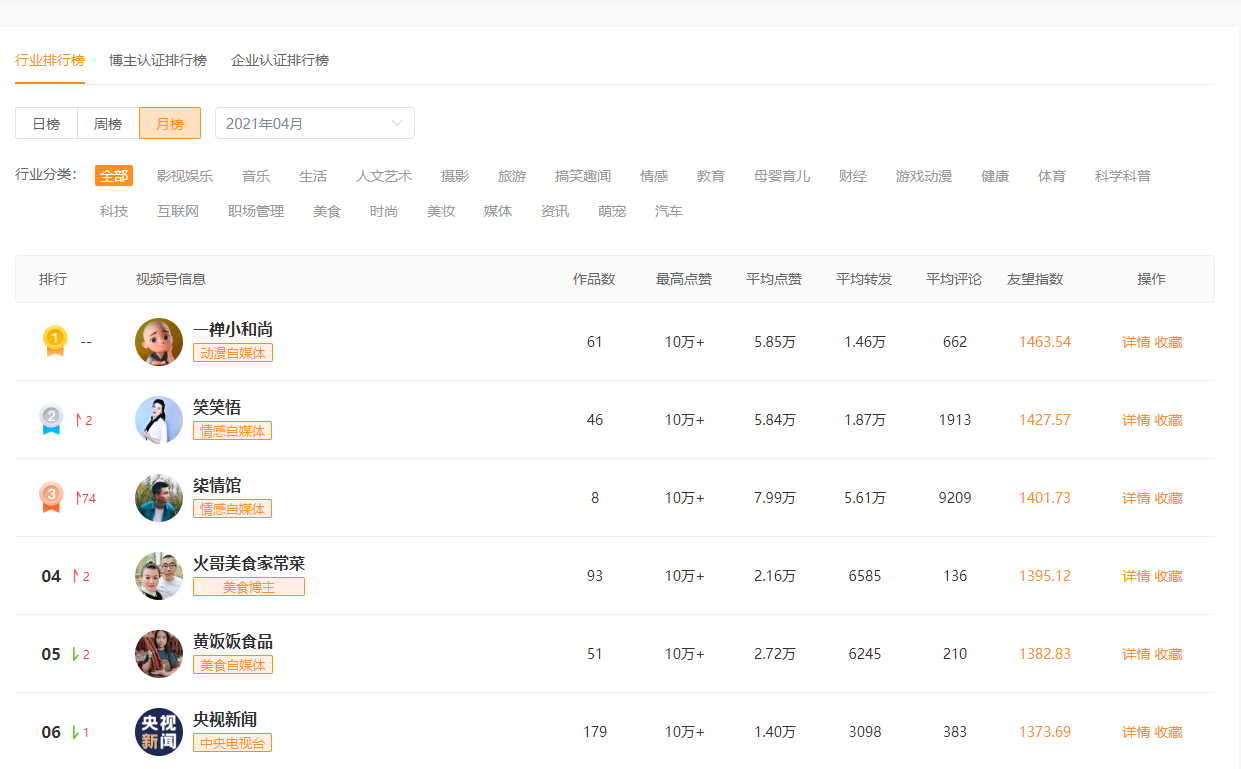Click the chevron arrow in date selector
Viewport: 1241px width, 769px height.
[397, 123]
